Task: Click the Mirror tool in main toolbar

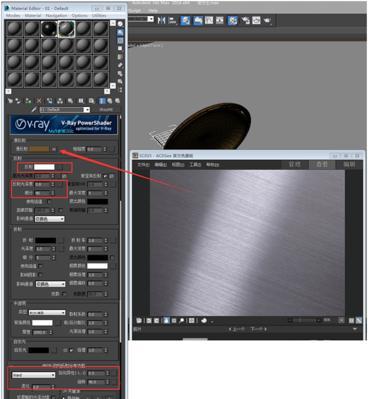Action: coord(161,20)
